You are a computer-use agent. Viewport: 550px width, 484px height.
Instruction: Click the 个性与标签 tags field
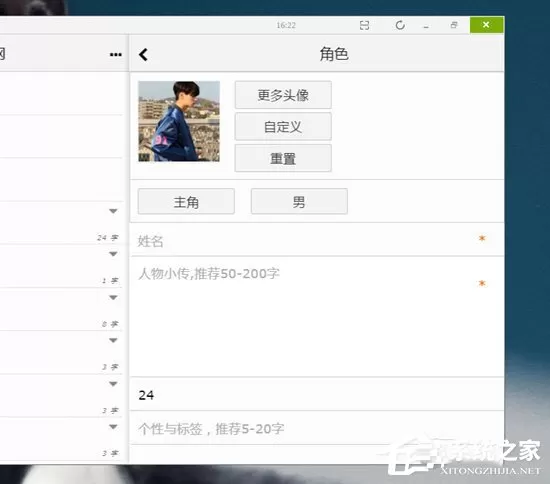point(317,428)
